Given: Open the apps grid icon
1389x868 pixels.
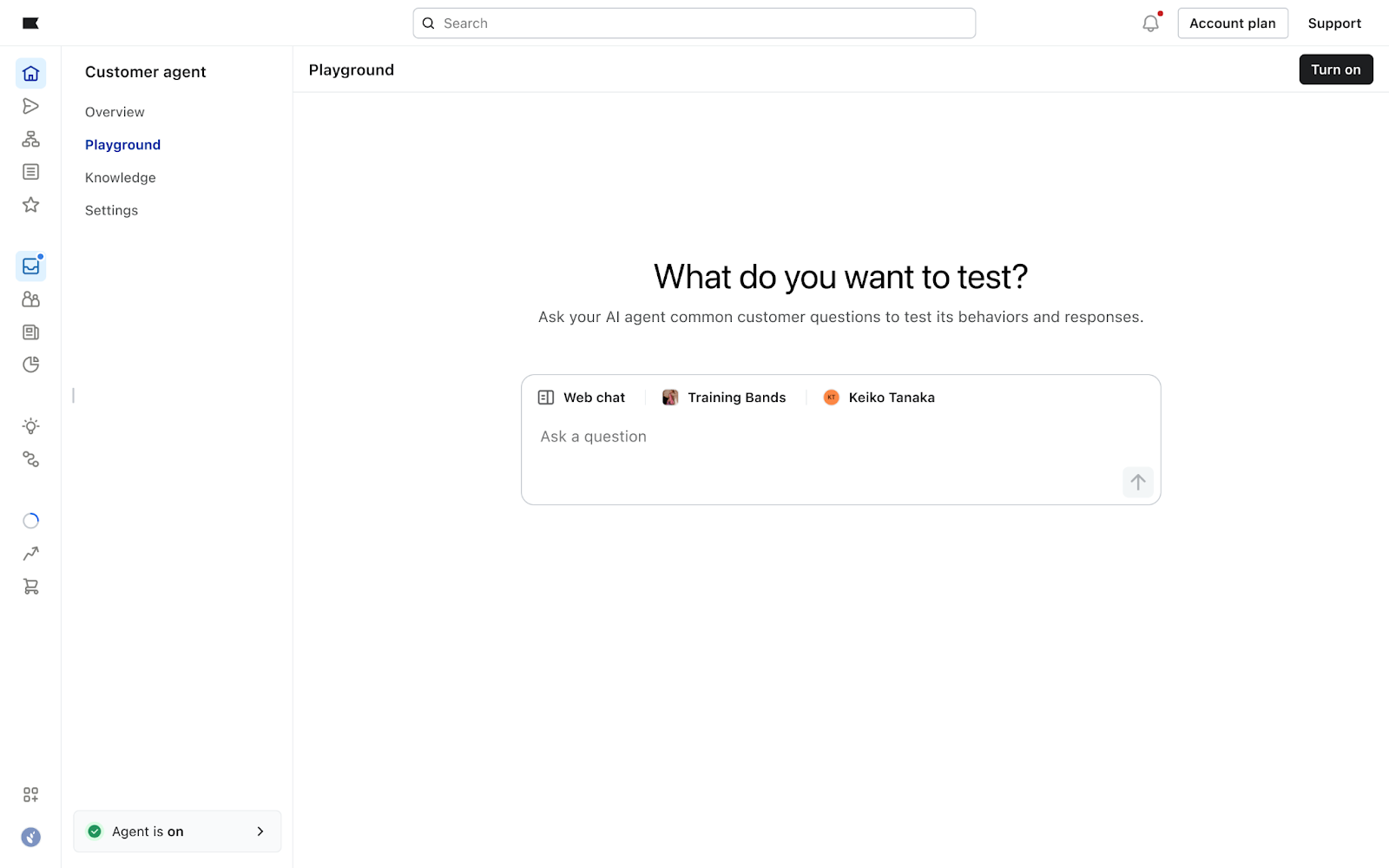Looking at the screenshot, I should click(x=30, y=795).
